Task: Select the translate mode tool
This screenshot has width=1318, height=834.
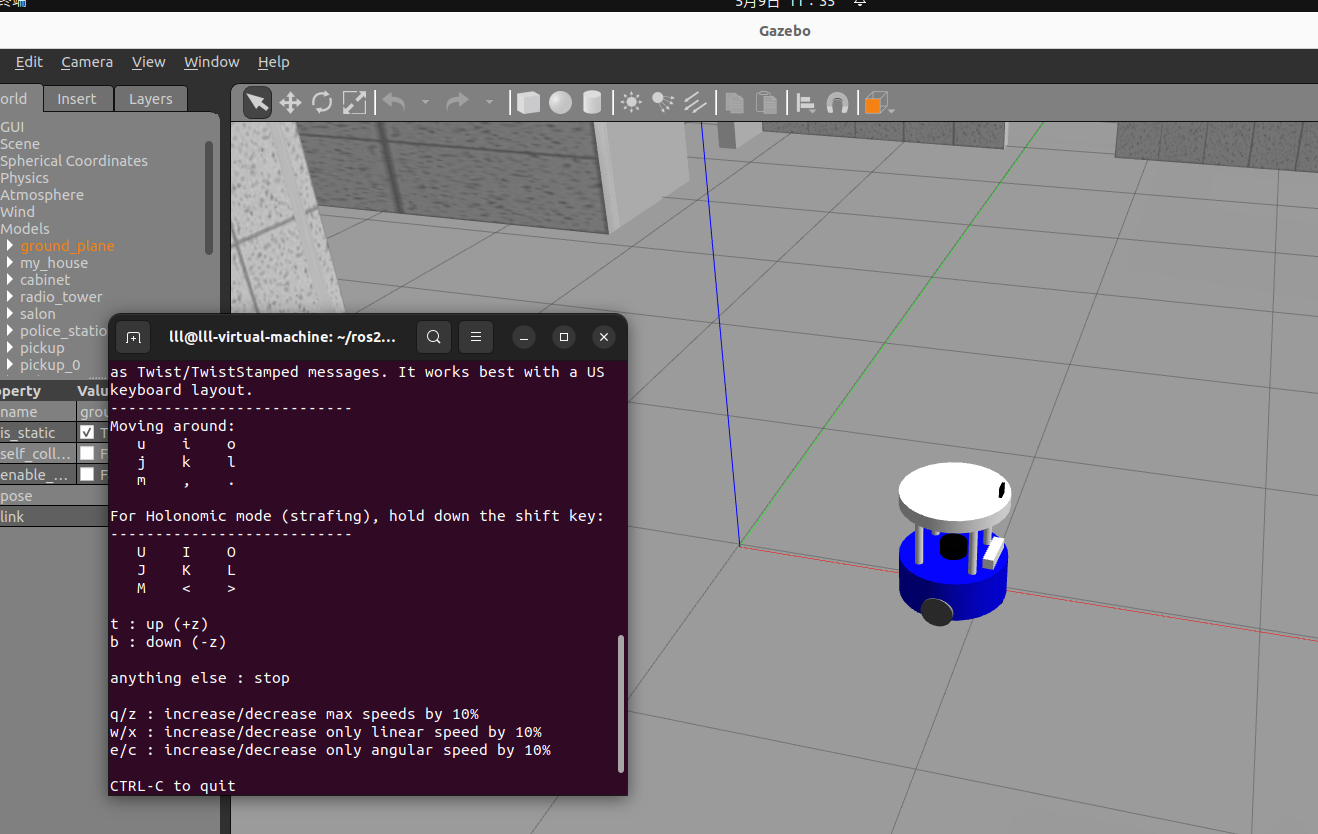Action: point(290,102)
